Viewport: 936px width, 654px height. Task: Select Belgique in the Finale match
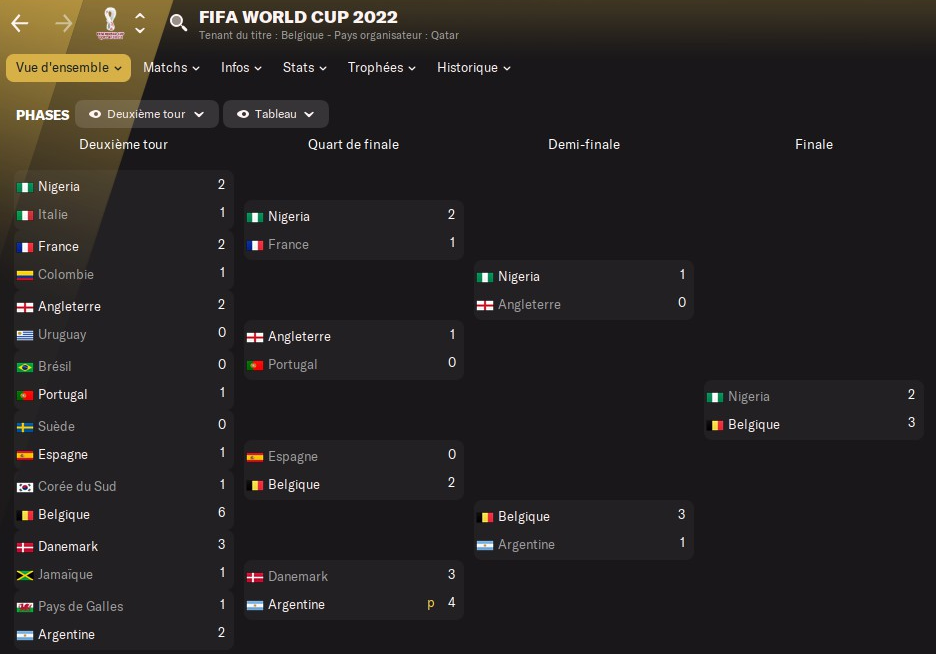pos(753,425)
